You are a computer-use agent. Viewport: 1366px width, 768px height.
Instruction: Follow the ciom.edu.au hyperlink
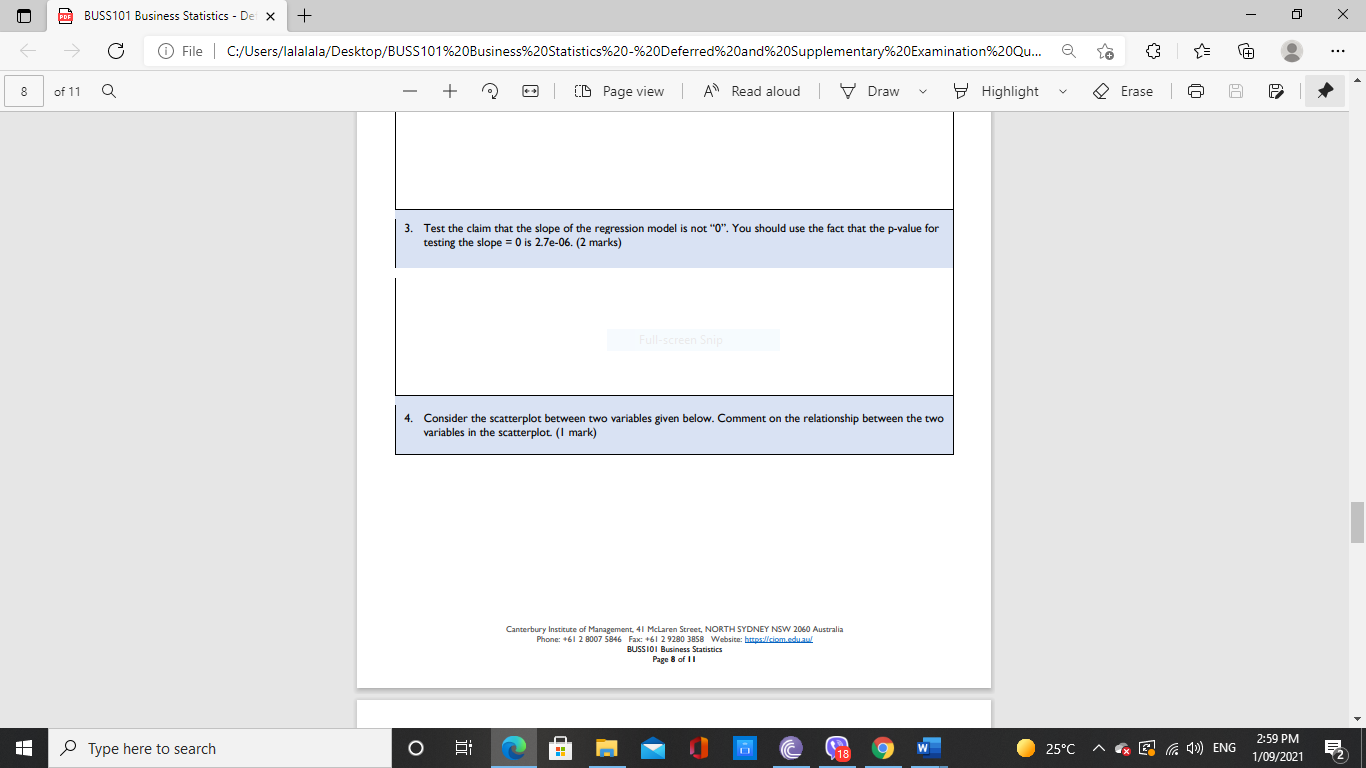[x=778, y=638]
